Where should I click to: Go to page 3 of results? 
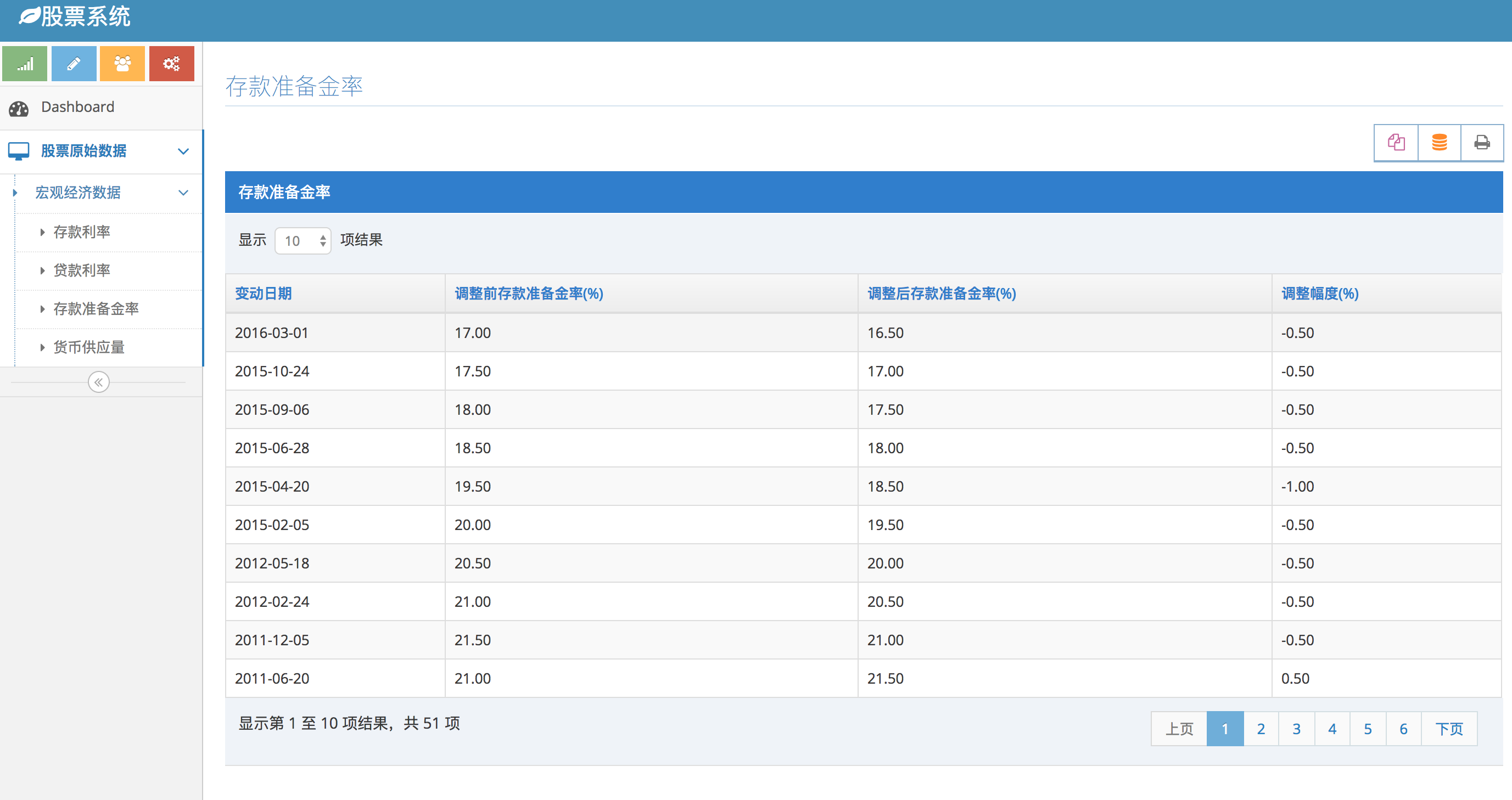point(1297,729)
